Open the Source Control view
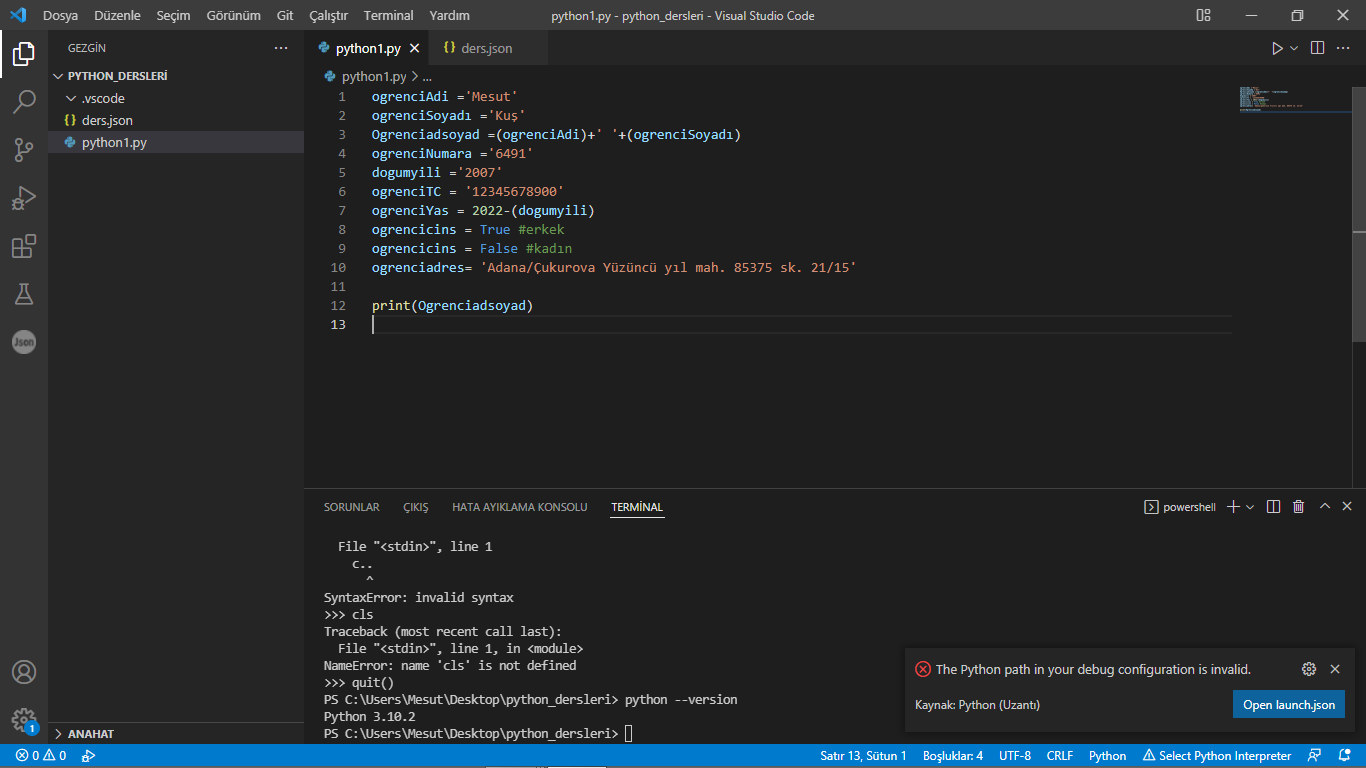 point(24,150)
